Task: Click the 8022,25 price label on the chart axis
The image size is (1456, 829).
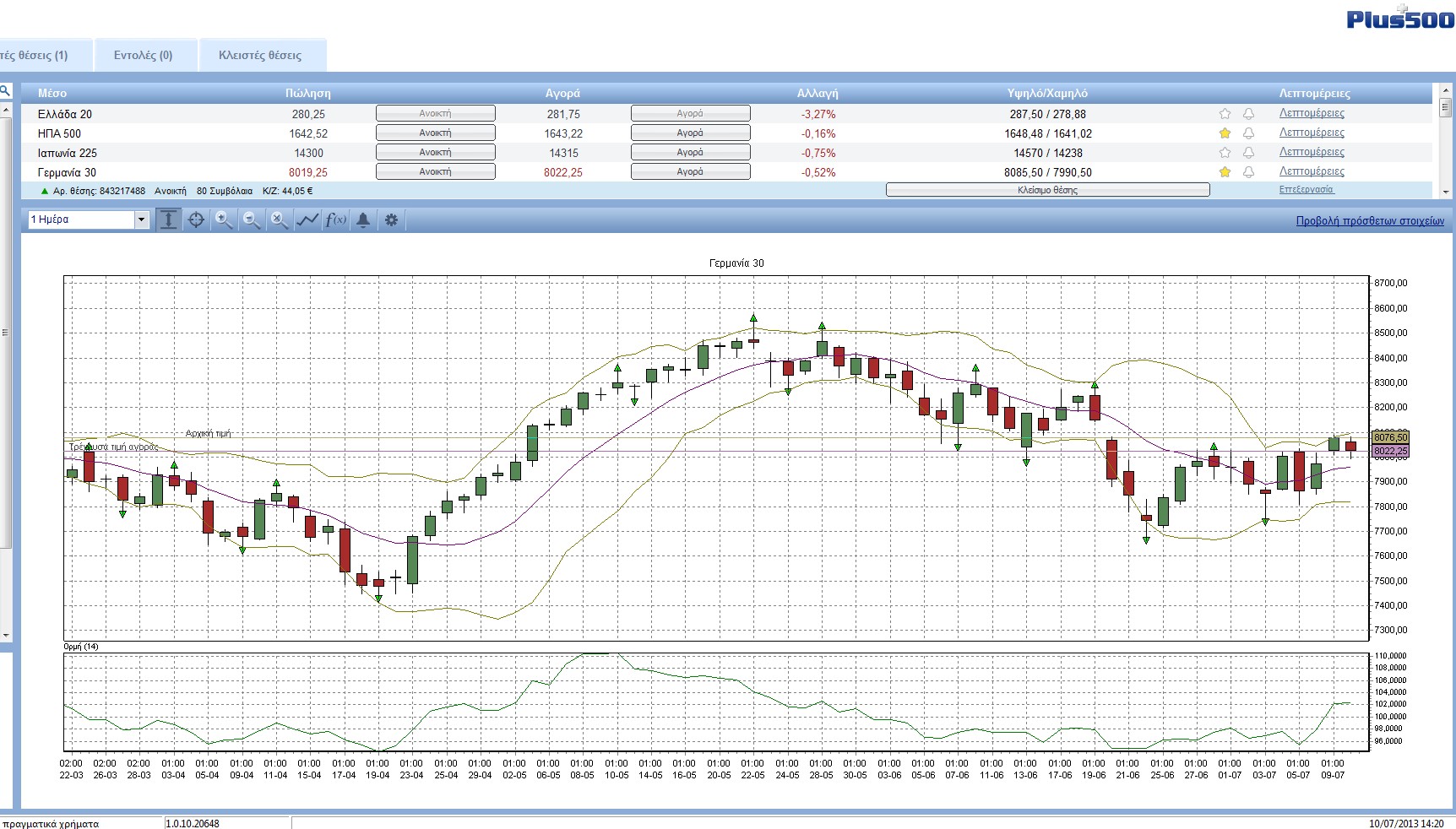Action: [1390, 452]
